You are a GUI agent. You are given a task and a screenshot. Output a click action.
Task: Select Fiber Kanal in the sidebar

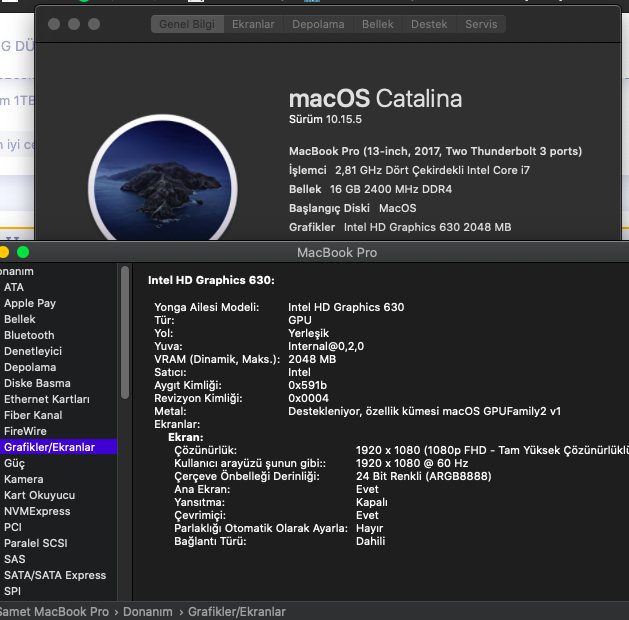(x=33, y=415)
